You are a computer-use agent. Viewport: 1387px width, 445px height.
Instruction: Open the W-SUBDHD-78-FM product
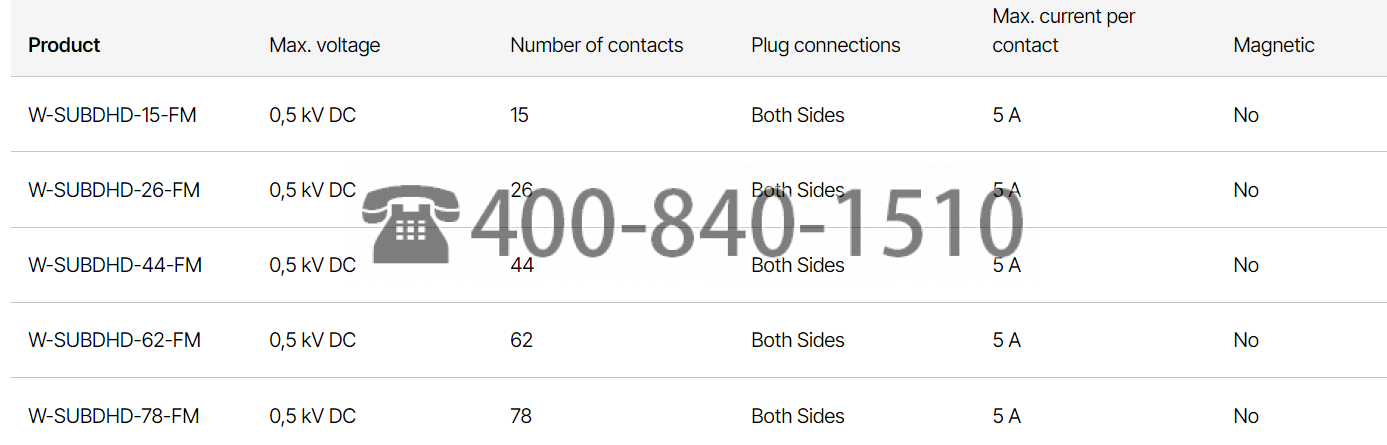click(x=114, y=416)
